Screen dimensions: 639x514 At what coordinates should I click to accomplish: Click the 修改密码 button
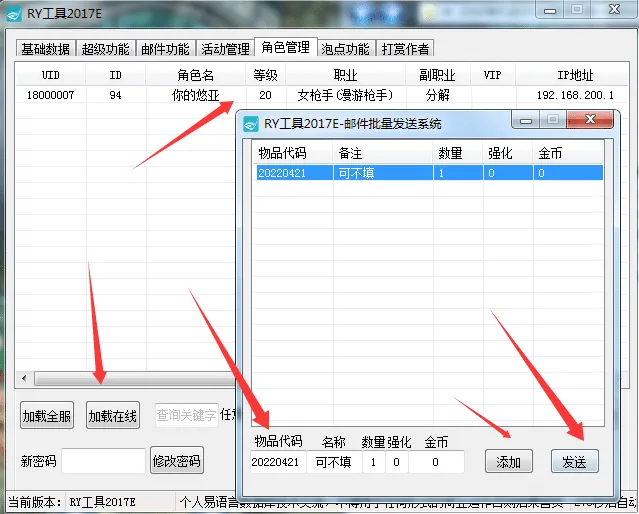tap(177, 461)
